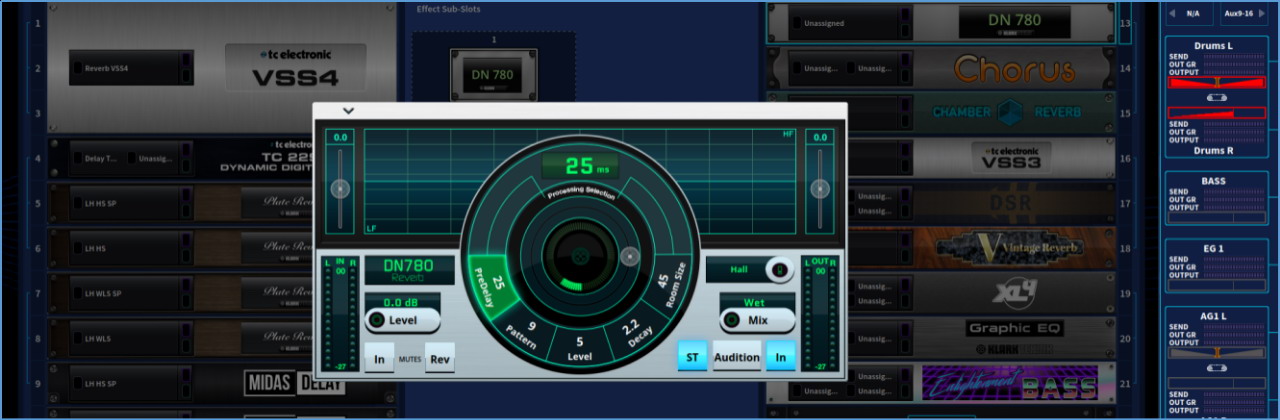This screenshot has height=420, width=1280.
Task: Open the LH HS SP assignment in slot 5
Action: pyautogui.click(x=130, y=204)
